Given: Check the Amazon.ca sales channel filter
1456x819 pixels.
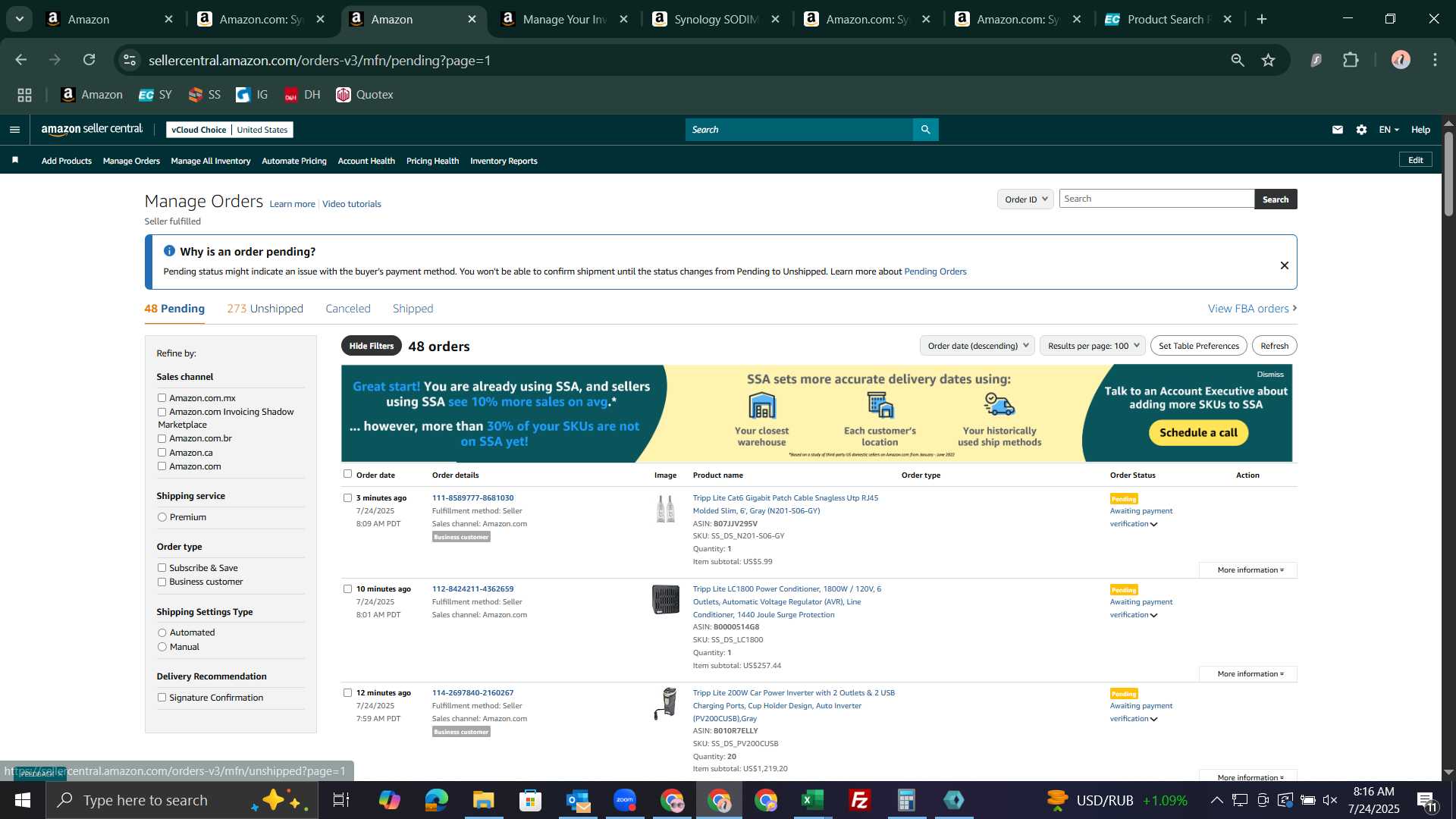Looking at the screenshot, I should click(x=162, y=452).
